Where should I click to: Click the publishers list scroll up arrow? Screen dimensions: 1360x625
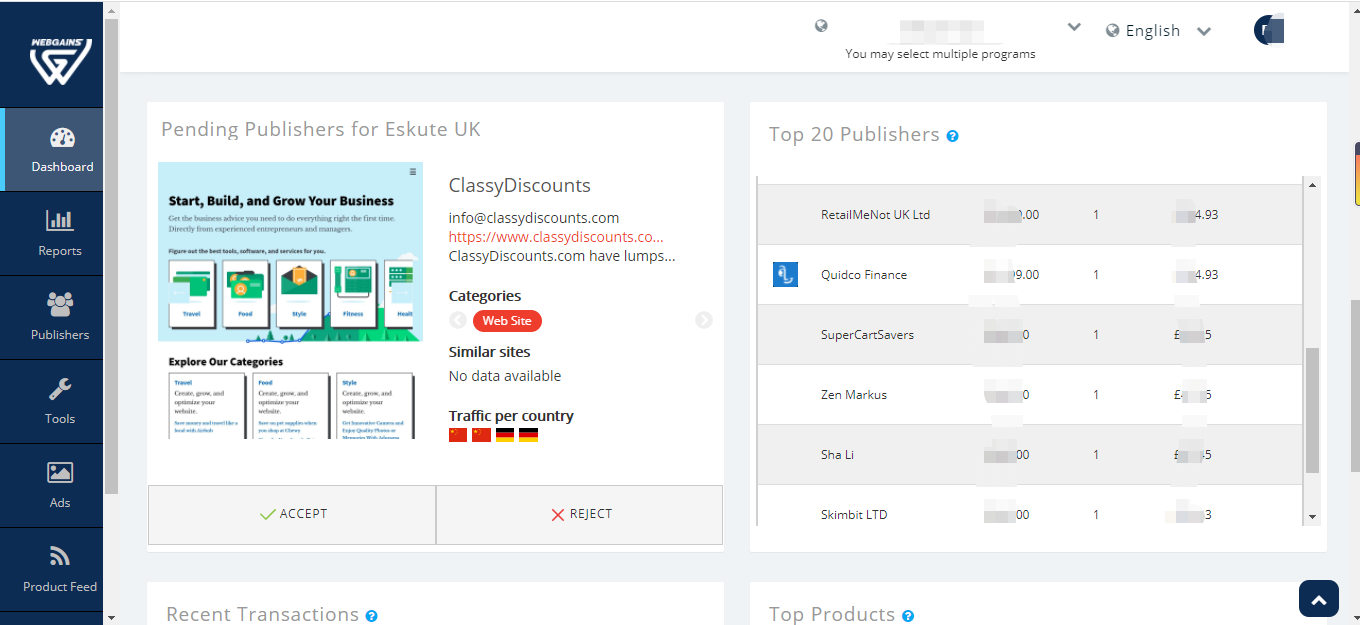[x=1313, y=185]
